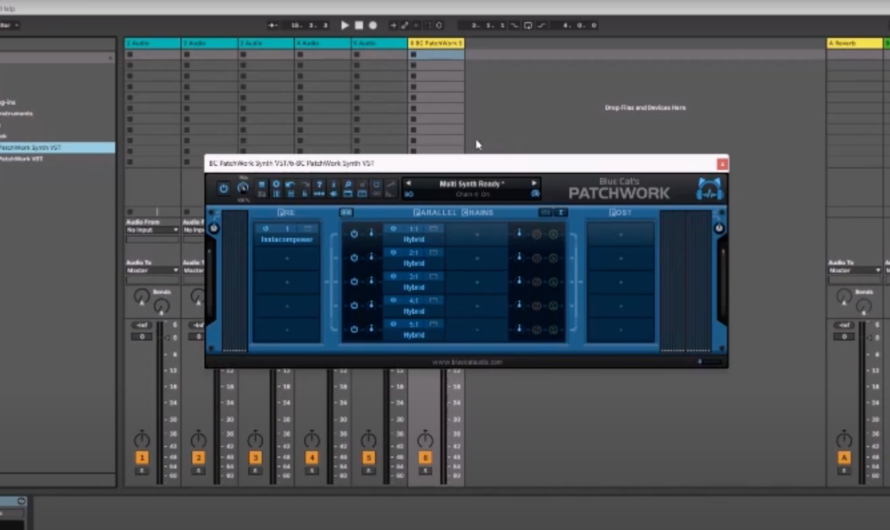Viewport: 890px width, 530px height.
Task: Open the Multi Synth Ready preset name
Action: click(x=472, y=184)
